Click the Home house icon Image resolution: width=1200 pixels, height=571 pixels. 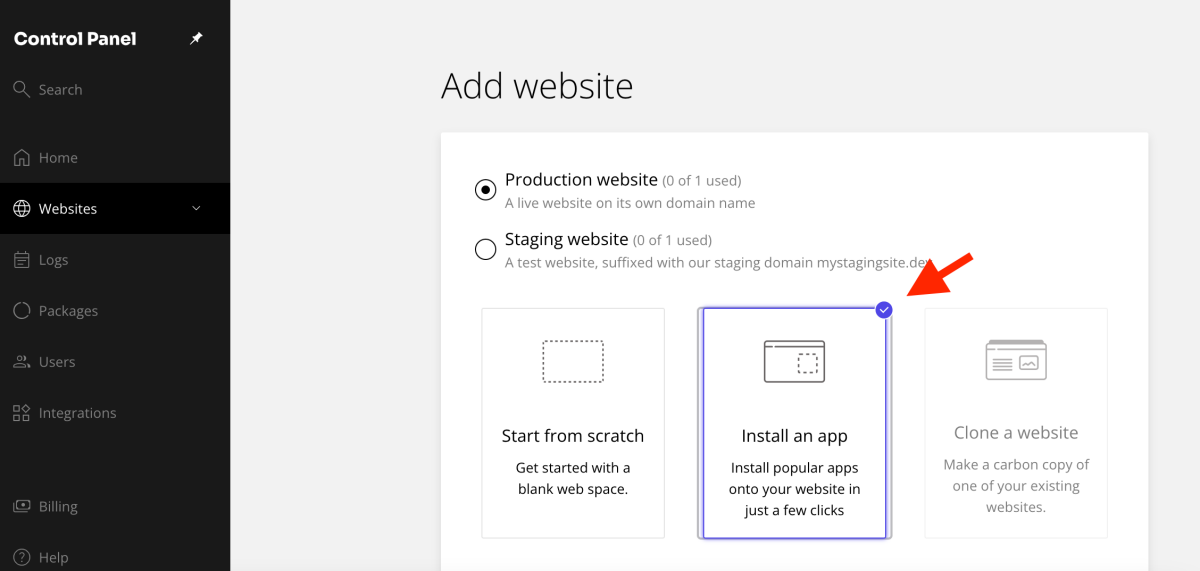pos(21,157)
